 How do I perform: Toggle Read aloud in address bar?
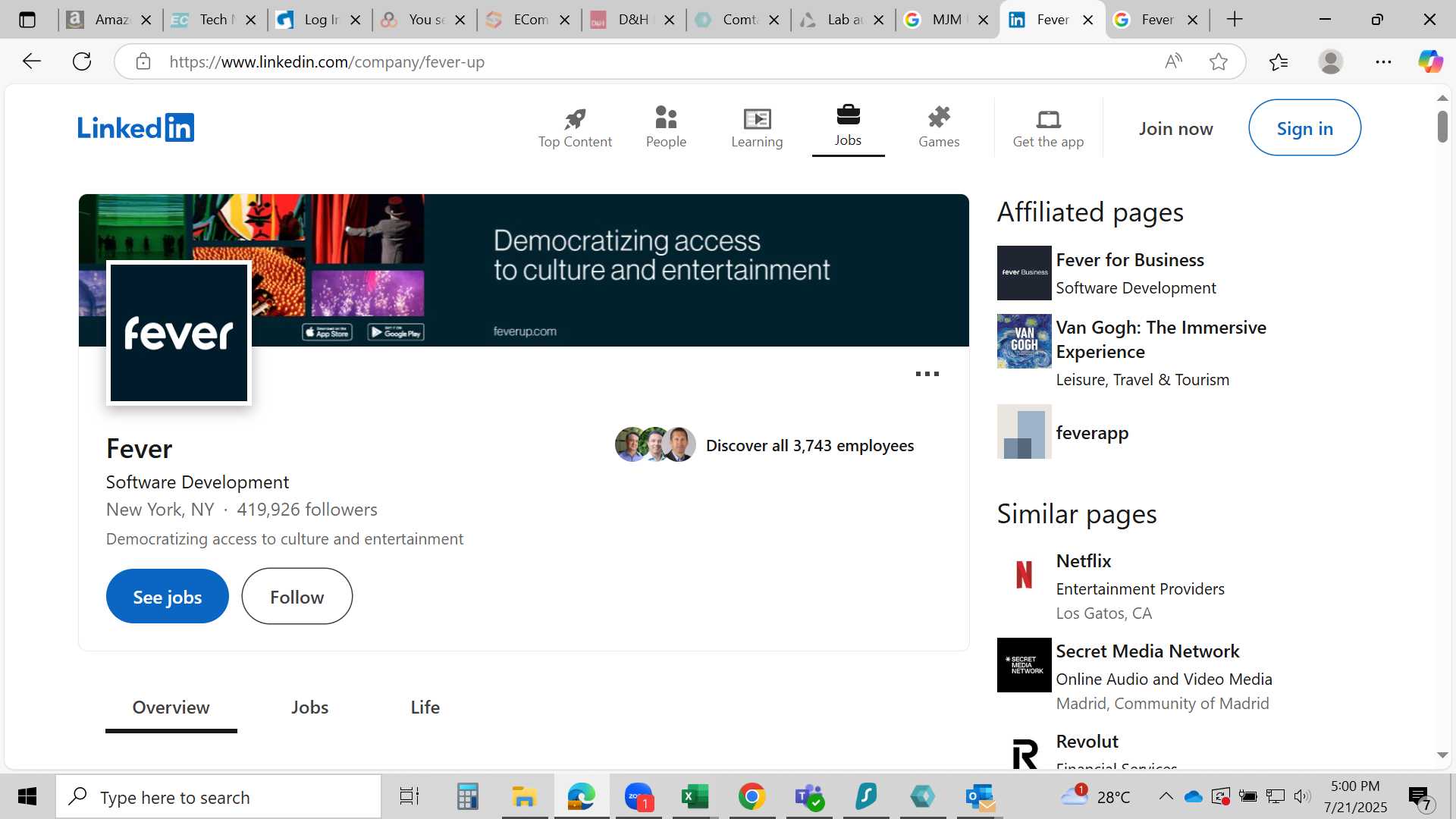click(x=1173, y=61)
